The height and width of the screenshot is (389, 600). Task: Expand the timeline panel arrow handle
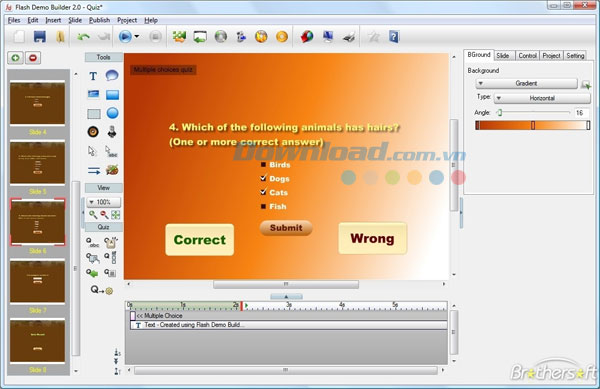tap(286, 296)
